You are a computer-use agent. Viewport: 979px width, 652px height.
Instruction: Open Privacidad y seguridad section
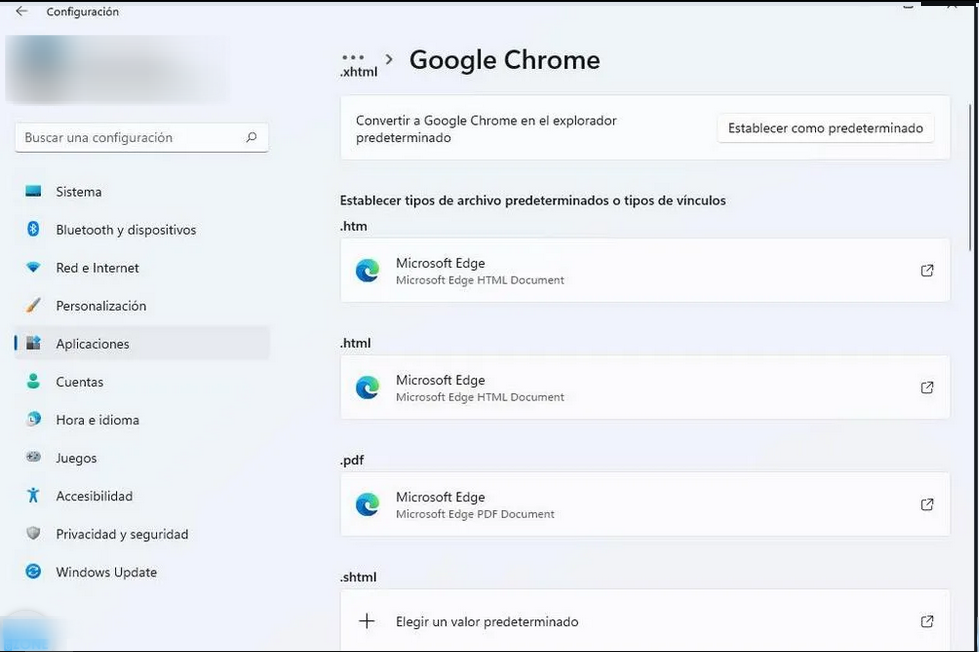122,534
